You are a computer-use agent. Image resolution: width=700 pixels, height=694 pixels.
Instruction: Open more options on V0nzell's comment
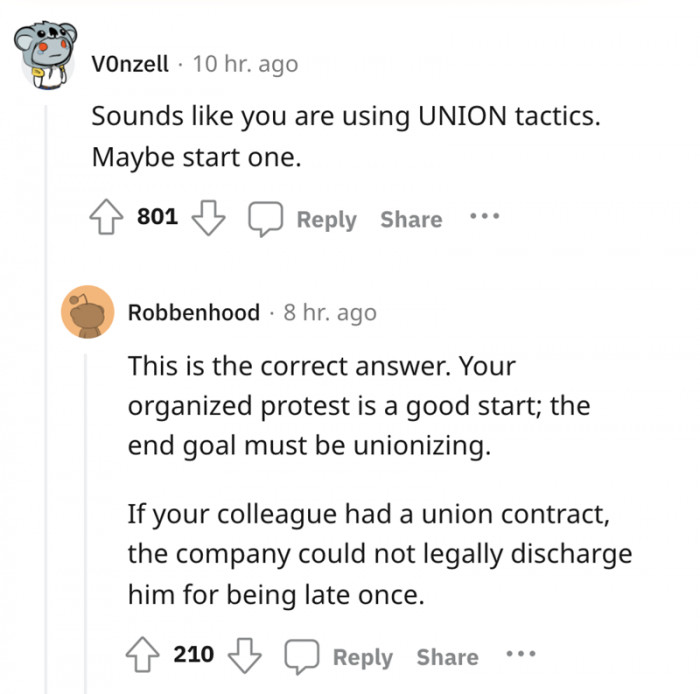coord(486,218)
